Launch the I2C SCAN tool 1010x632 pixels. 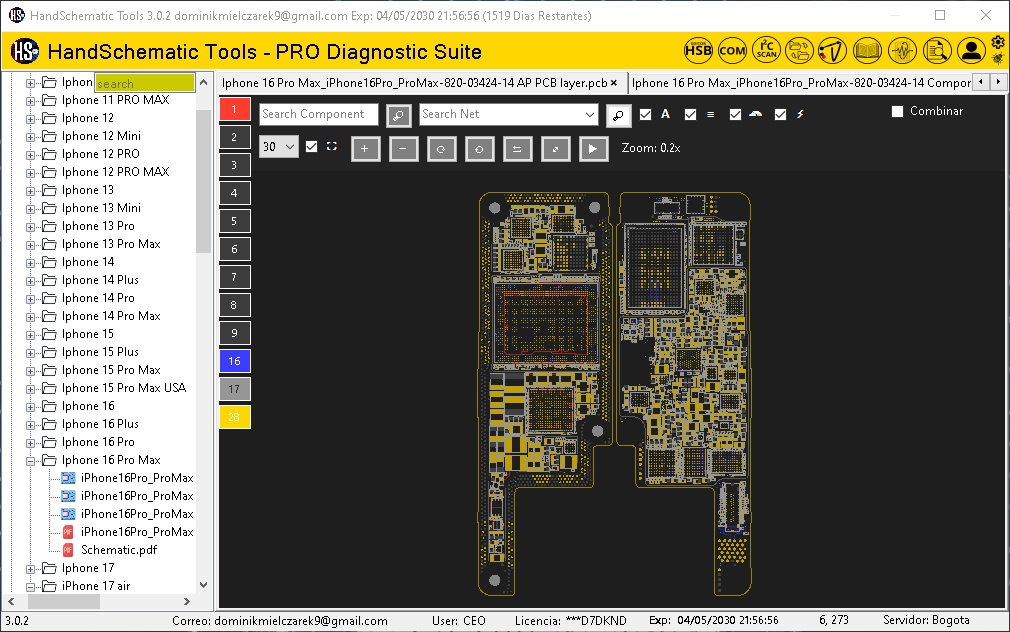766,50
